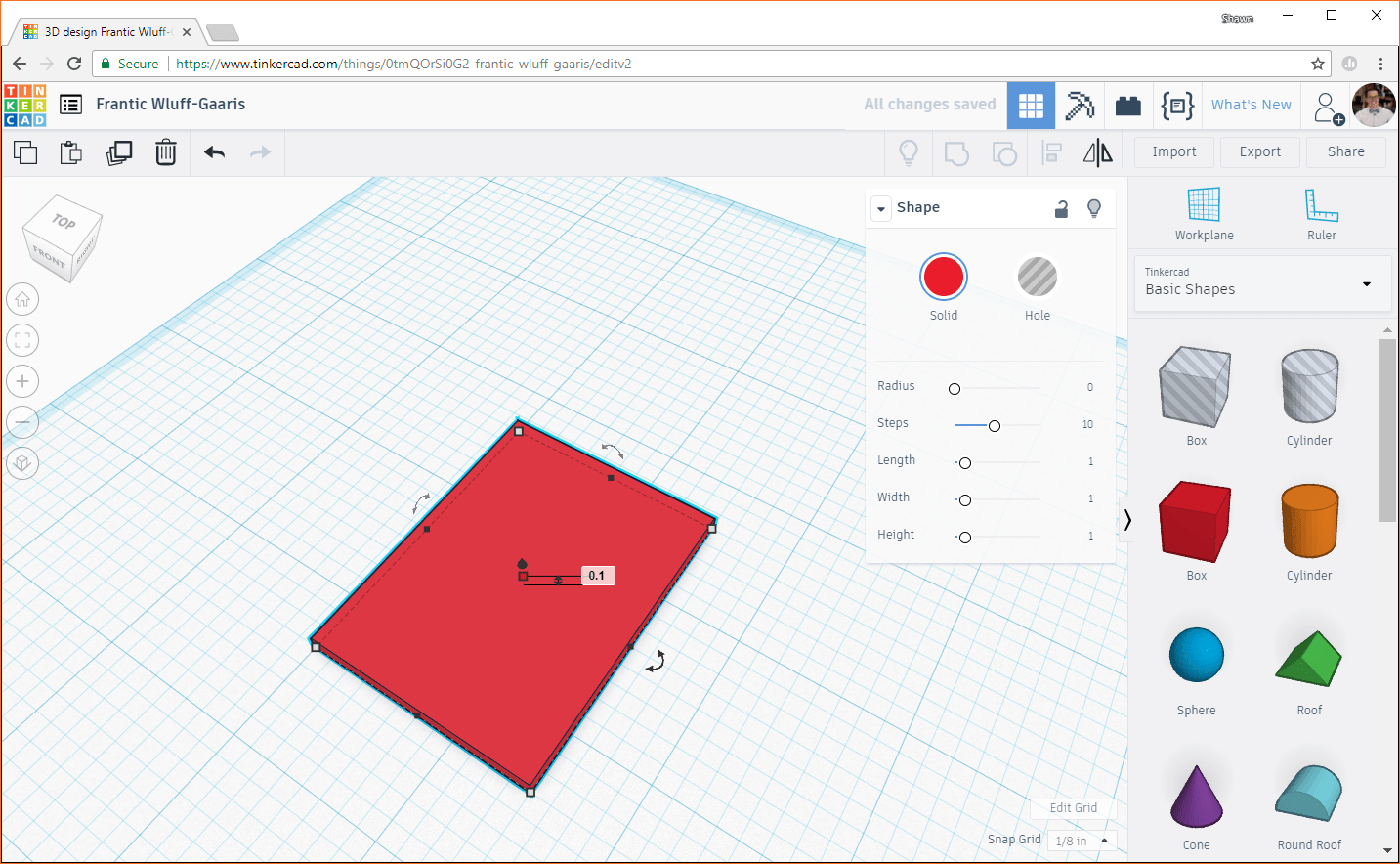This screenshot has width=1400, height=864.
Task: Pick the red Box shape thumbnail
Action: click(x=1196, y=521)
